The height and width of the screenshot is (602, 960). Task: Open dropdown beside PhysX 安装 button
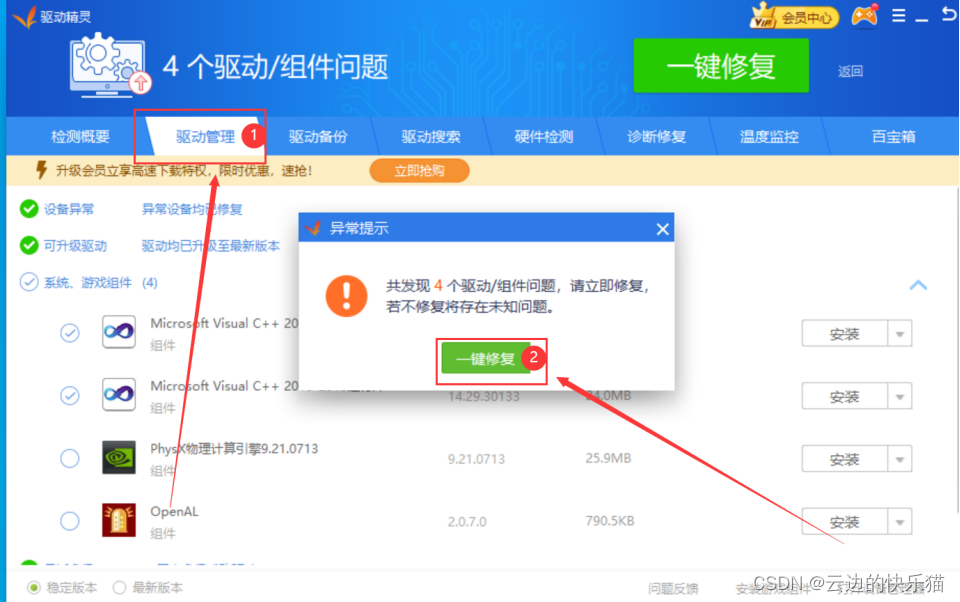click(x=900, y=459)
